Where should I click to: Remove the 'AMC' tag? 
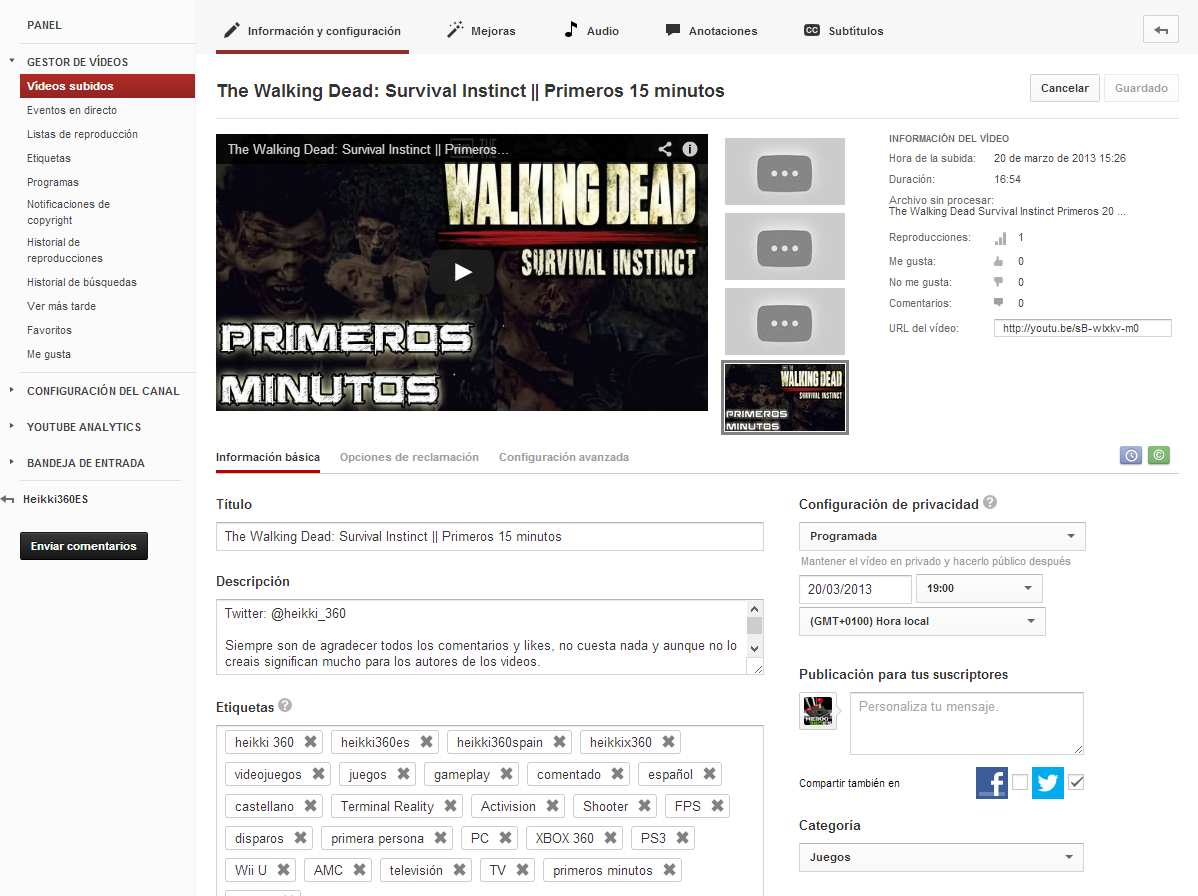click(x=359, y=870)
